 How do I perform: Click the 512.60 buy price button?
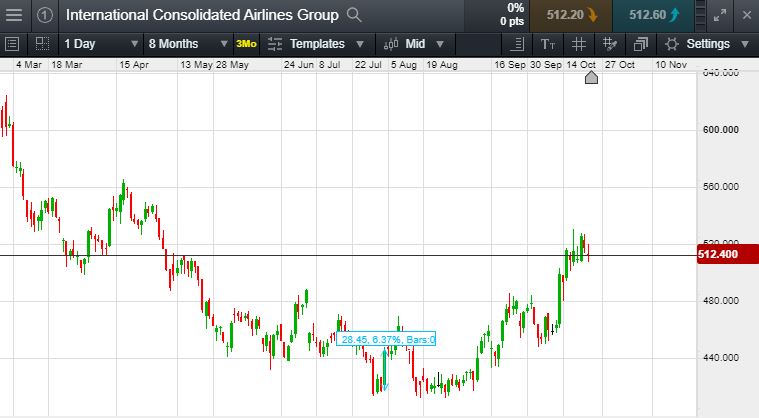653,15
